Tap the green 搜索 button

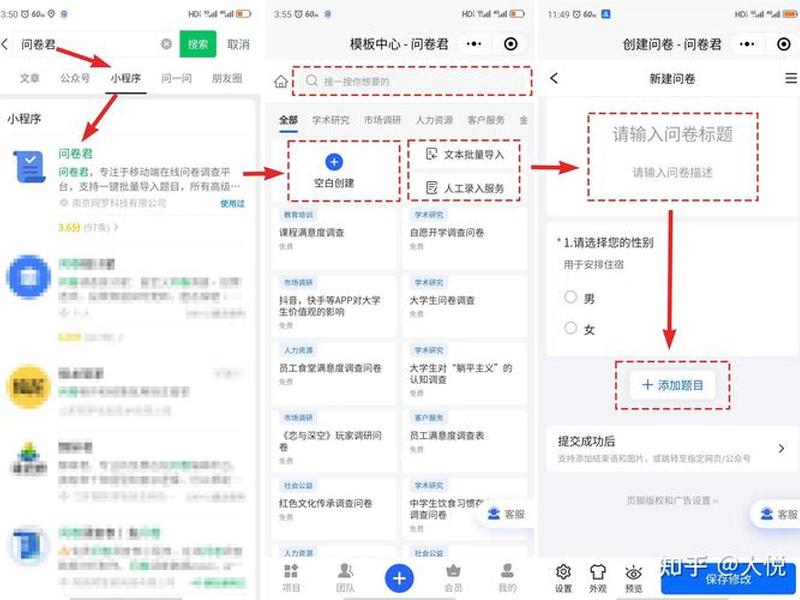pyautogui.click(x=197, y=44)
